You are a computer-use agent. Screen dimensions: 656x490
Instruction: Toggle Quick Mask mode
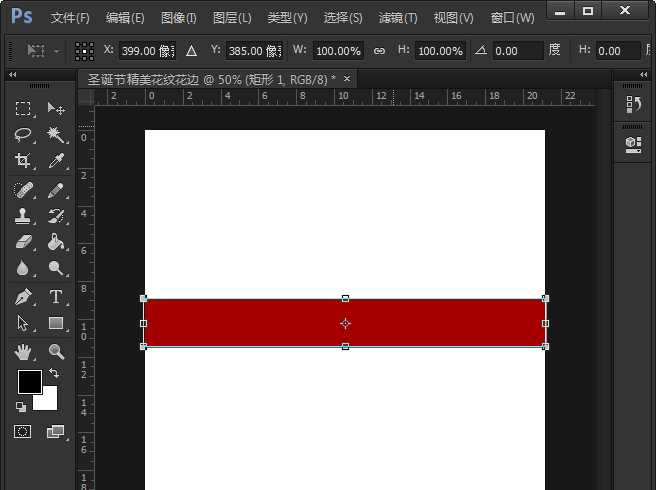(23, 432)
